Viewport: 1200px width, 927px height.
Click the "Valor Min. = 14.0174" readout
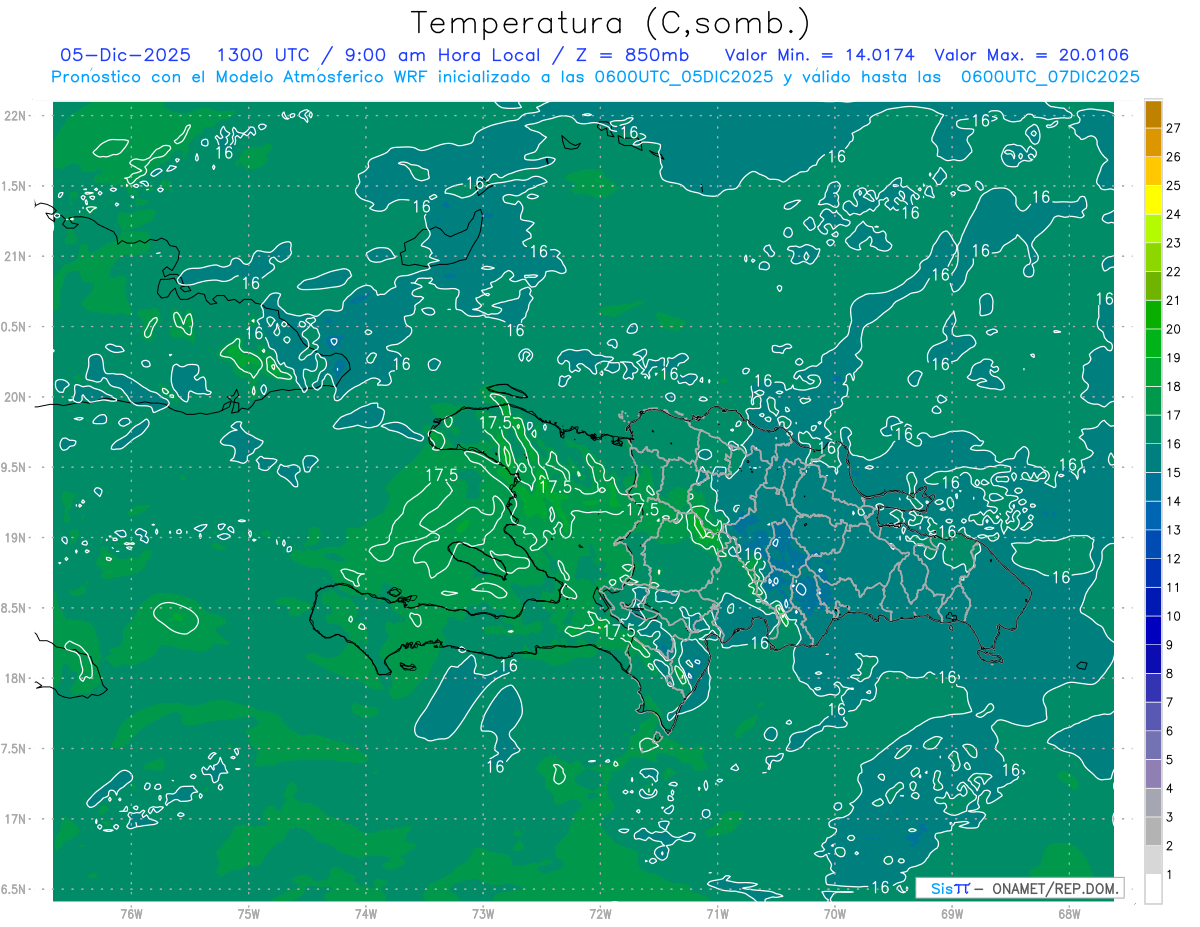coord(819,55)
